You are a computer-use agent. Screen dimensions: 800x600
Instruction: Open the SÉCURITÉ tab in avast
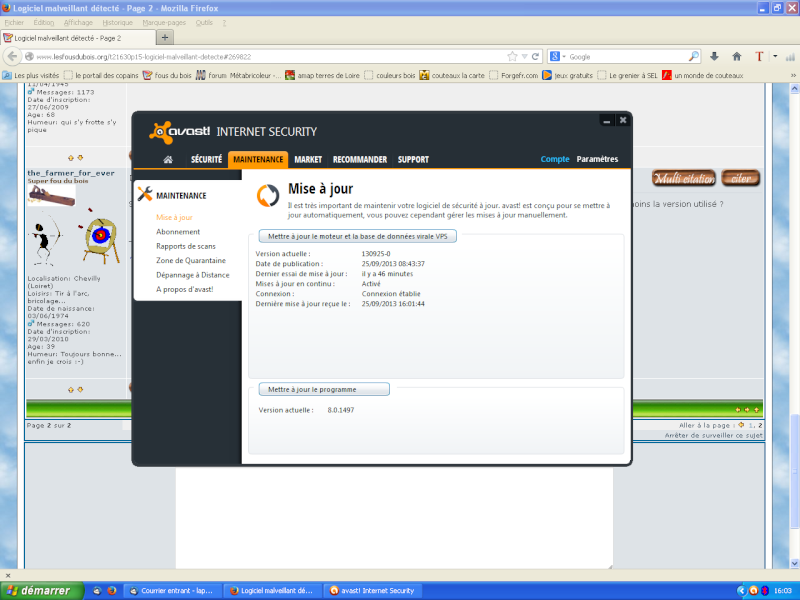point(207,160)
